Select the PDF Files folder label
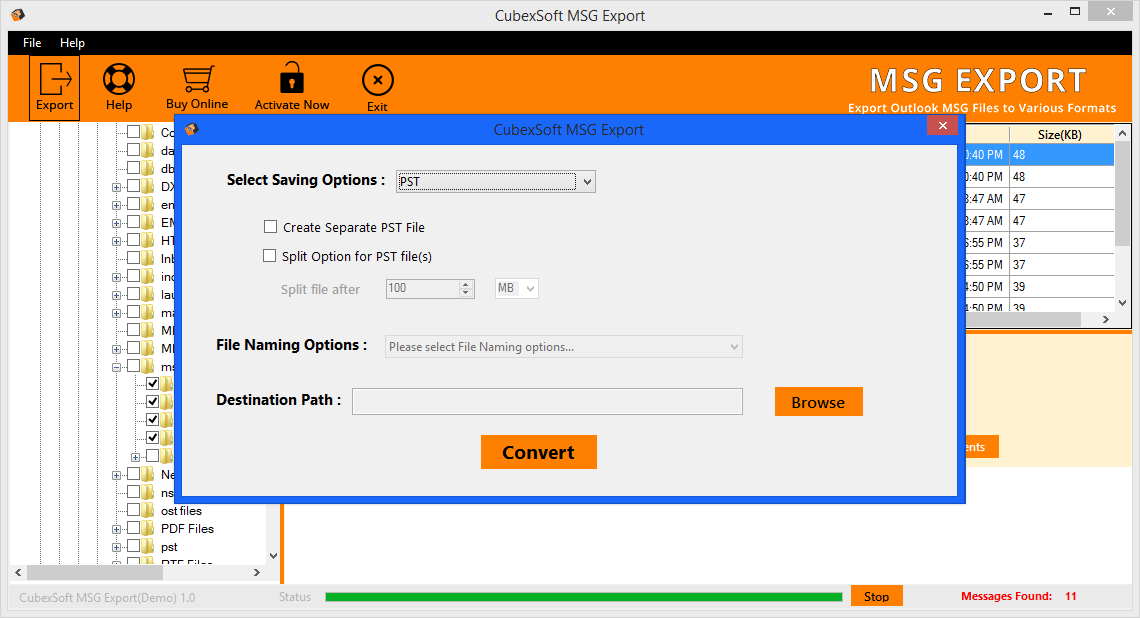The image size is (1140, 618). [x=188, y=529]
